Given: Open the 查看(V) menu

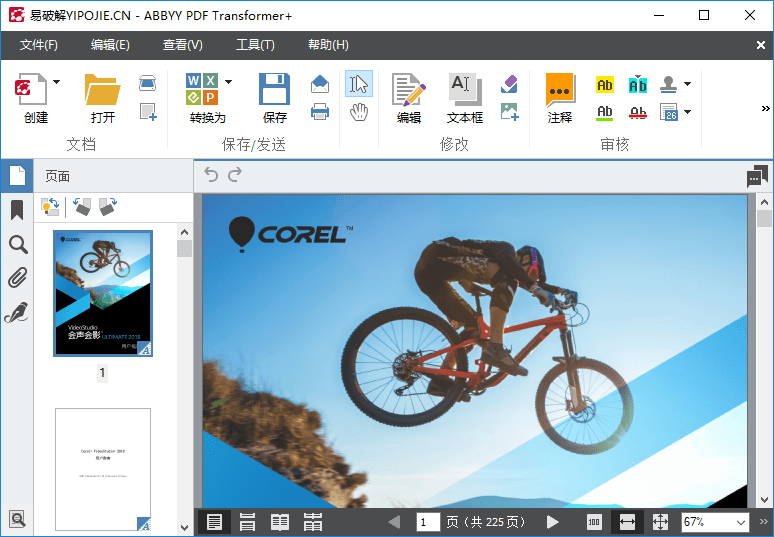Looking at the screenshot, I should tap(183, 45).
